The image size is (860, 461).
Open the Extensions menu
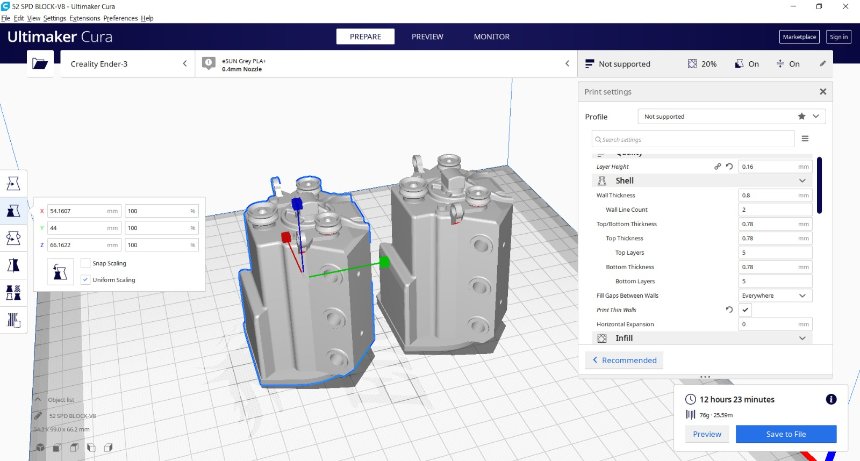coord(85,18)
